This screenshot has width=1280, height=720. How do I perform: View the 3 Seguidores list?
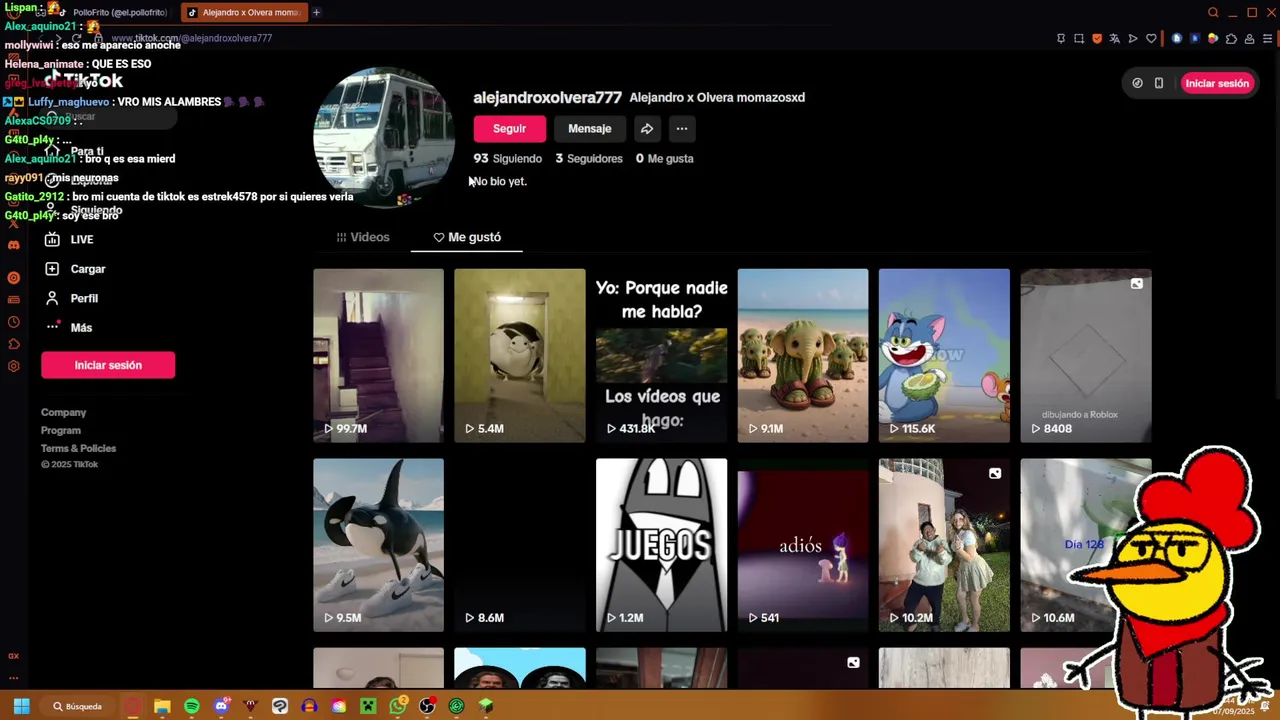point(589,158)
